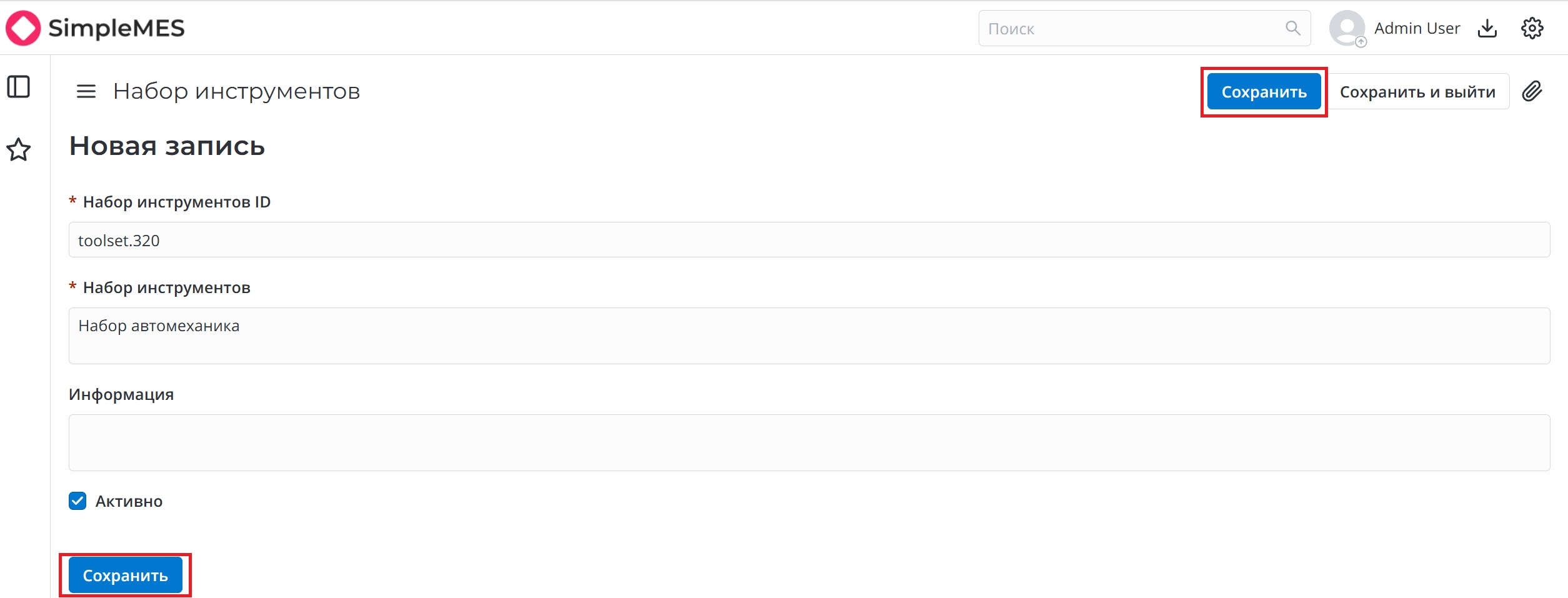
Task: Click the favorites star icon
Action: [19, 149]
